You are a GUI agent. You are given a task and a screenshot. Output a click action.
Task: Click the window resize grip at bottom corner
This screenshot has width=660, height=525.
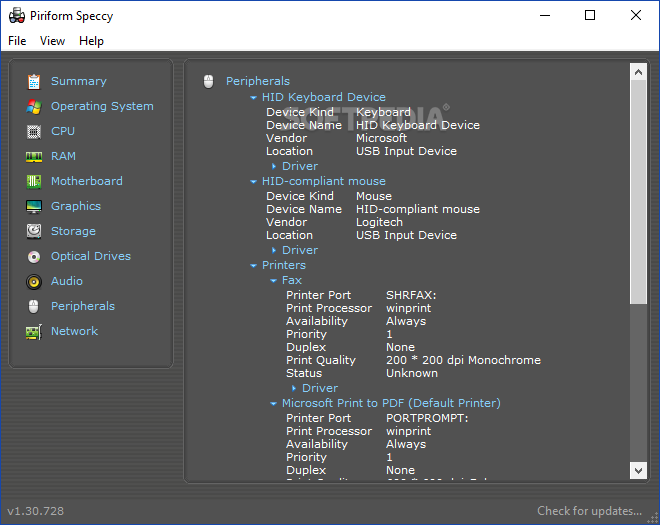653,518
